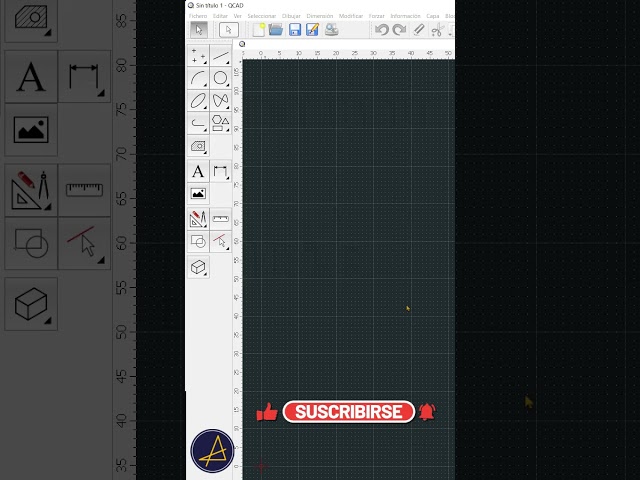640x480 pixels.
Task: Open Isometric projection cube tool in QCAD window
Action: [x=198, y=267]
